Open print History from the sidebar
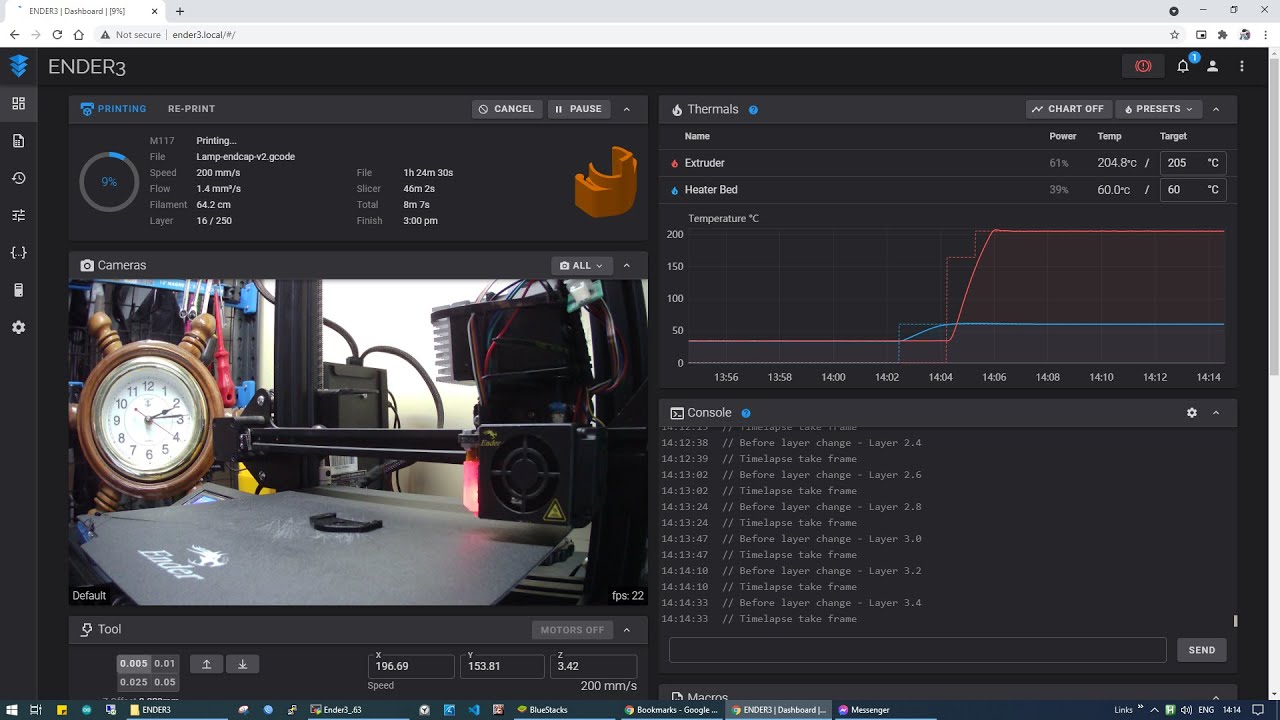Screen dimensions: 1280x720 pyautogui.click(x=18, y=178)
